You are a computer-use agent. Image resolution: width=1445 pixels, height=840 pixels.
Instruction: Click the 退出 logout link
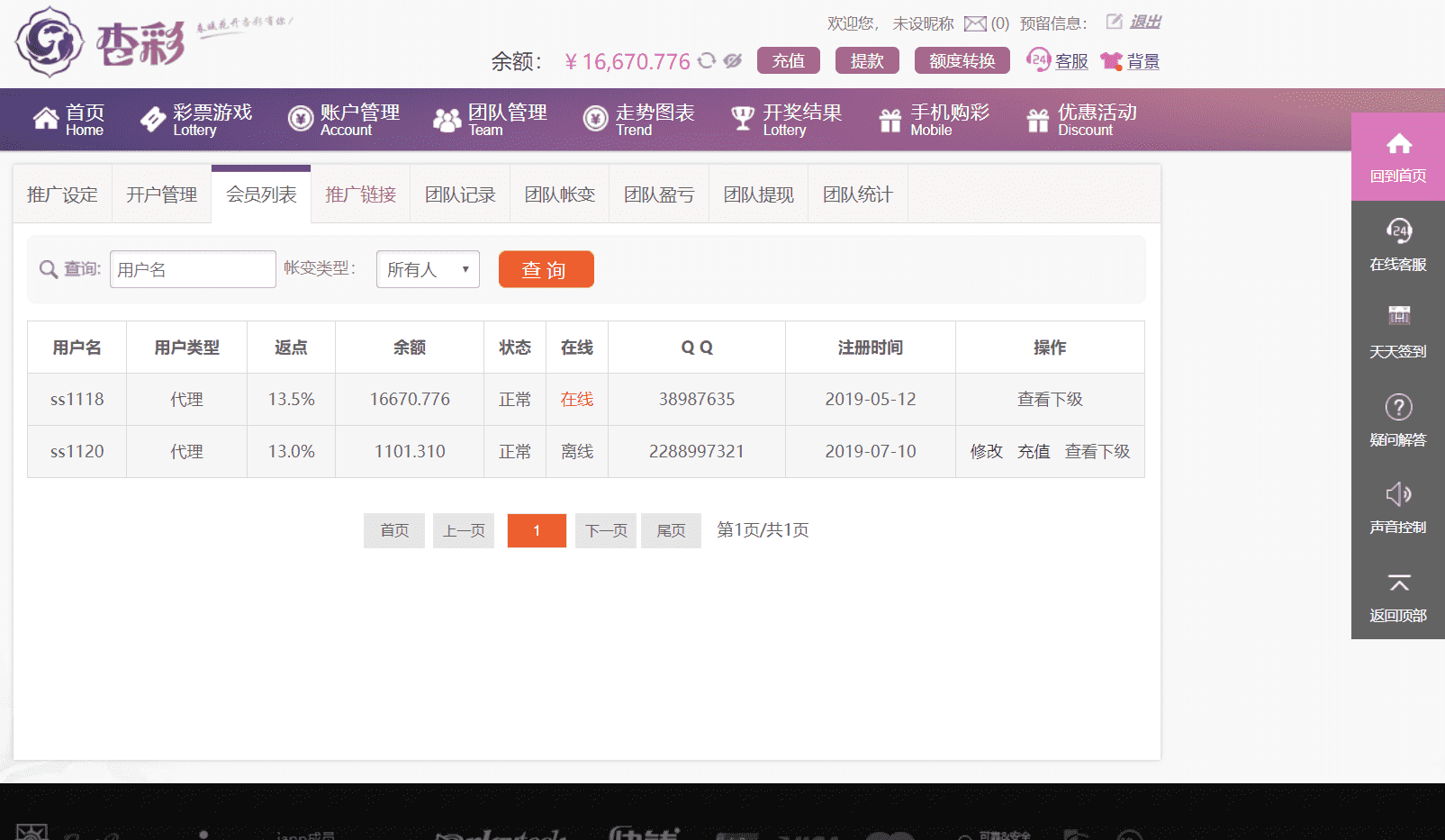[x=1145, y=22]
